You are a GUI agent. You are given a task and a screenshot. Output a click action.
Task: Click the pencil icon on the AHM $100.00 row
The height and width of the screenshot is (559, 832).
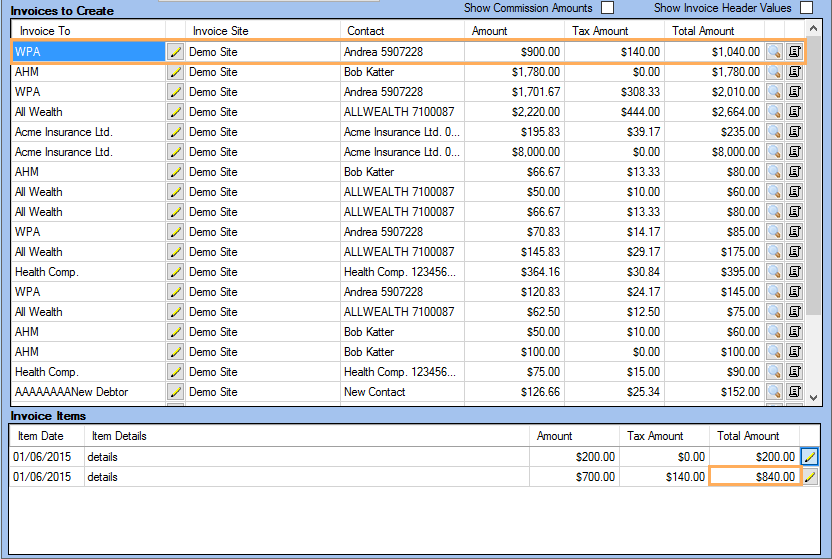[x=175, y=352]
